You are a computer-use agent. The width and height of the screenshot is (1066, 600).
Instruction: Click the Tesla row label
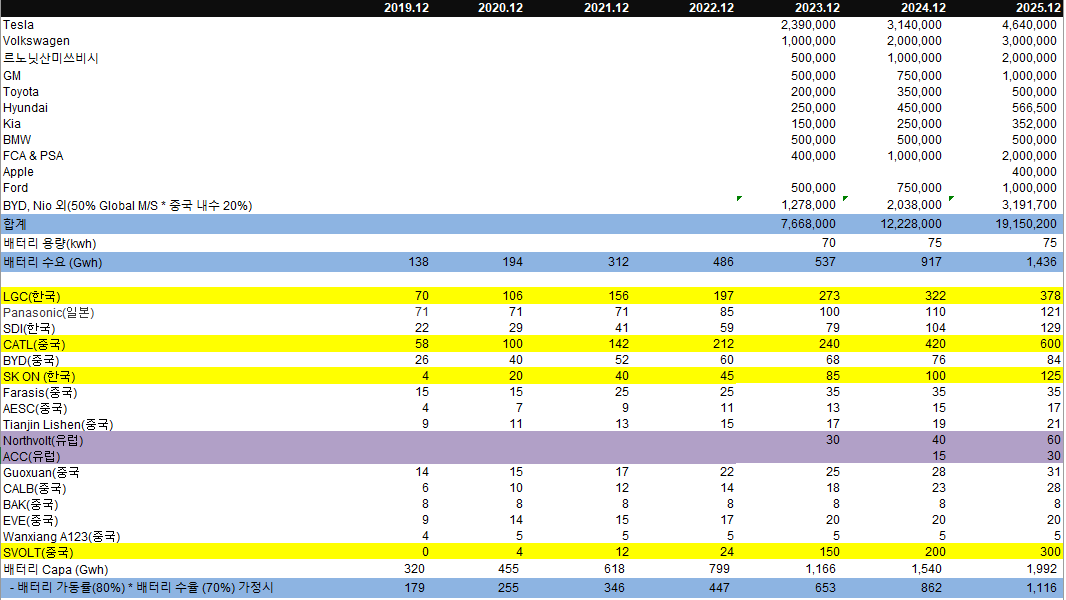coord(18,25)
